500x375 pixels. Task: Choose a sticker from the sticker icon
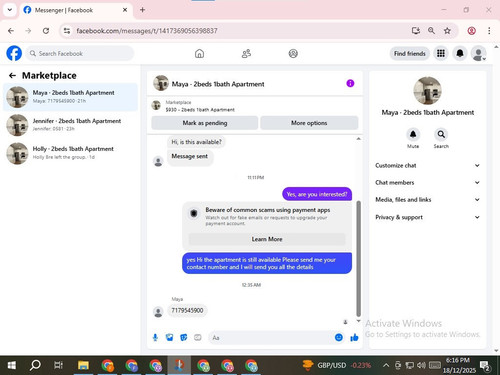click(184, 338)
